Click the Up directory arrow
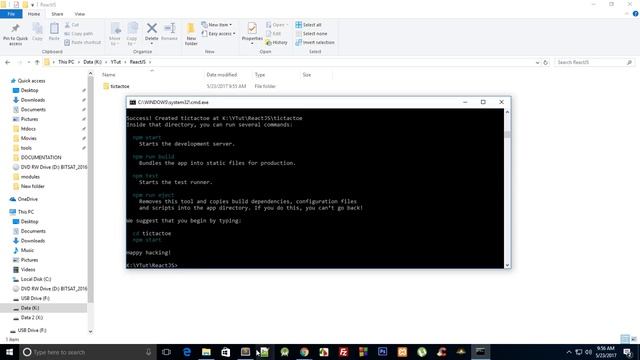The width and height of the screenshot is (640, 360). (x=37, y=62)
